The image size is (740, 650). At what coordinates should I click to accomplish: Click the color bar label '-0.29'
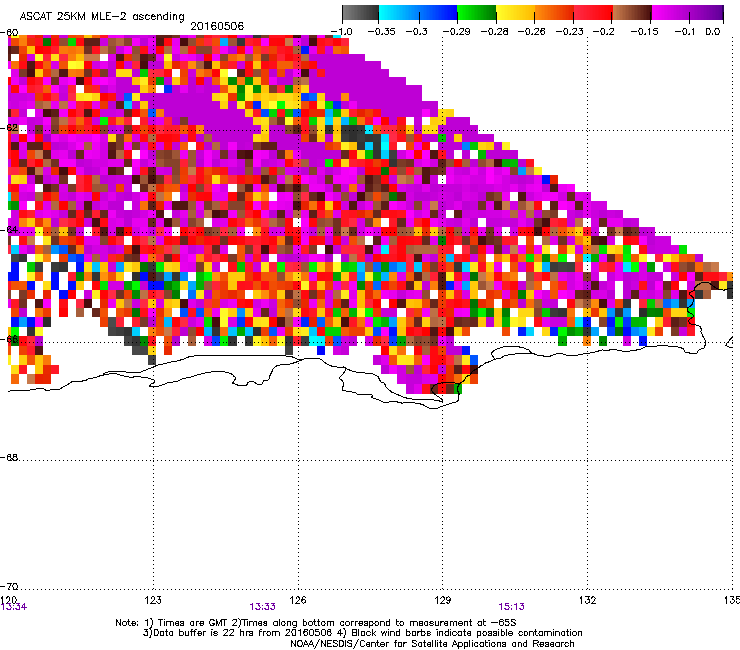click(456, 32)
